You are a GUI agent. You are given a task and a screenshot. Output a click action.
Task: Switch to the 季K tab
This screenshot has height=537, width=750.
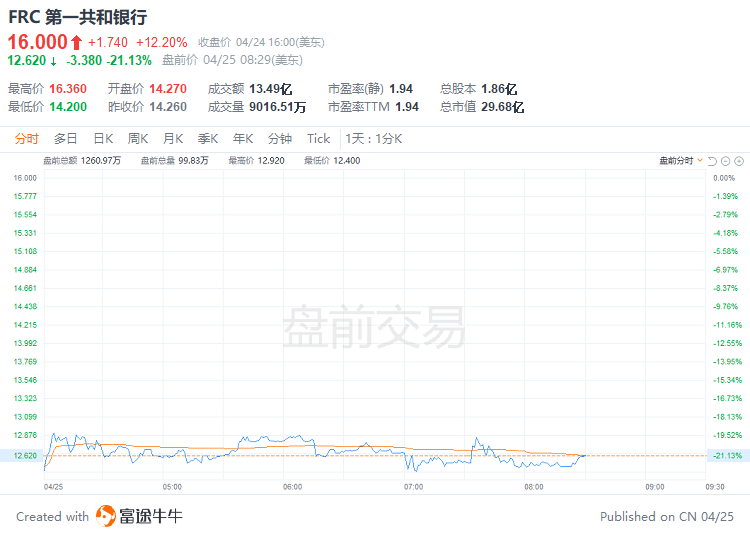(x=208, y=139)
